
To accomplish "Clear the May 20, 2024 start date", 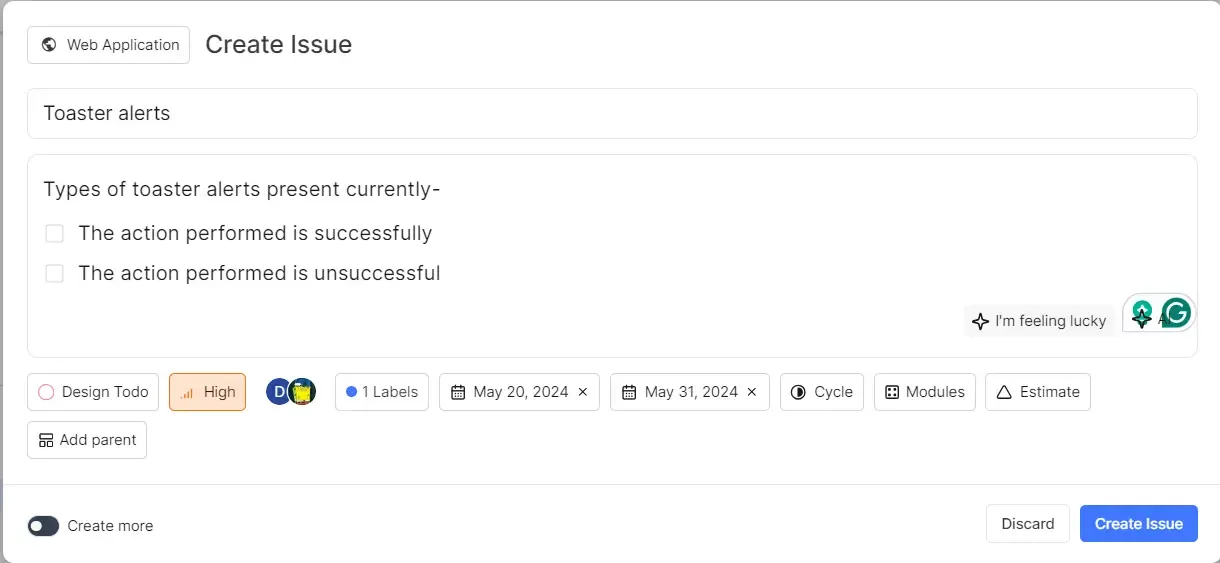I will coord(583,392).
